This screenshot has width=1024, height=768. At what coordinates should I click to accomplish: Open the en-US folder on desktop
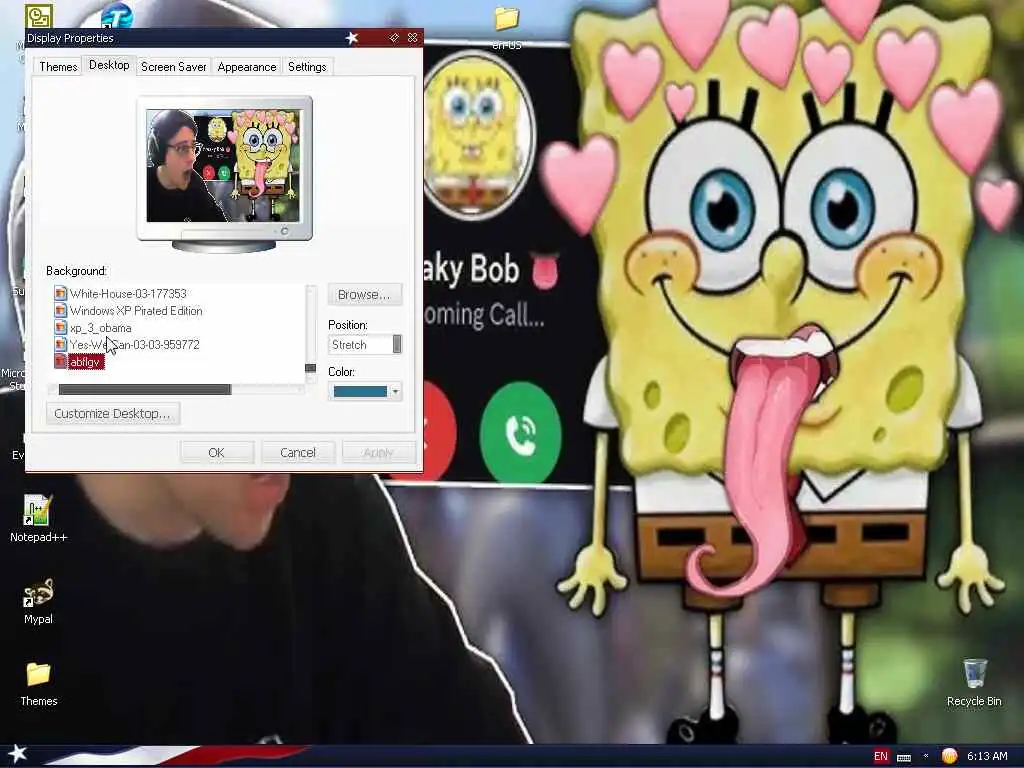point(506,28)
